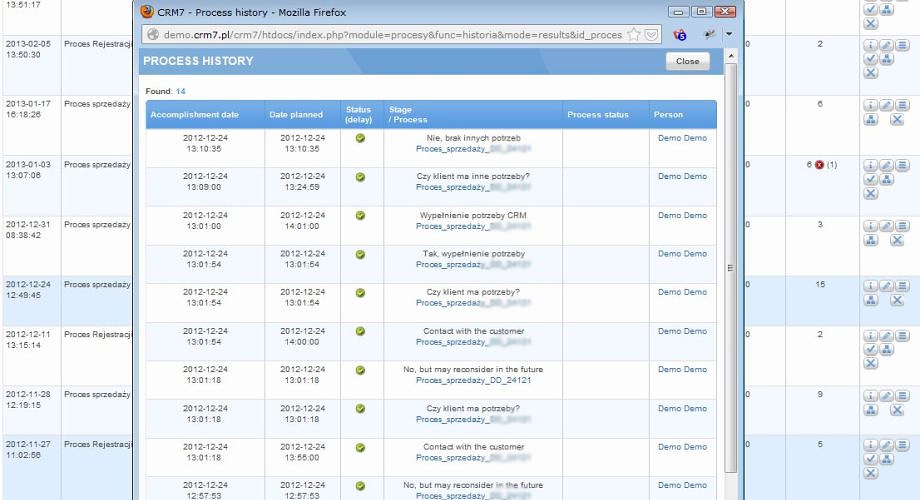This screenshot has height=500, width=920.
Task: Open list icon in 2012-12-31 08:38:42 row
Action: pos(902,226)
